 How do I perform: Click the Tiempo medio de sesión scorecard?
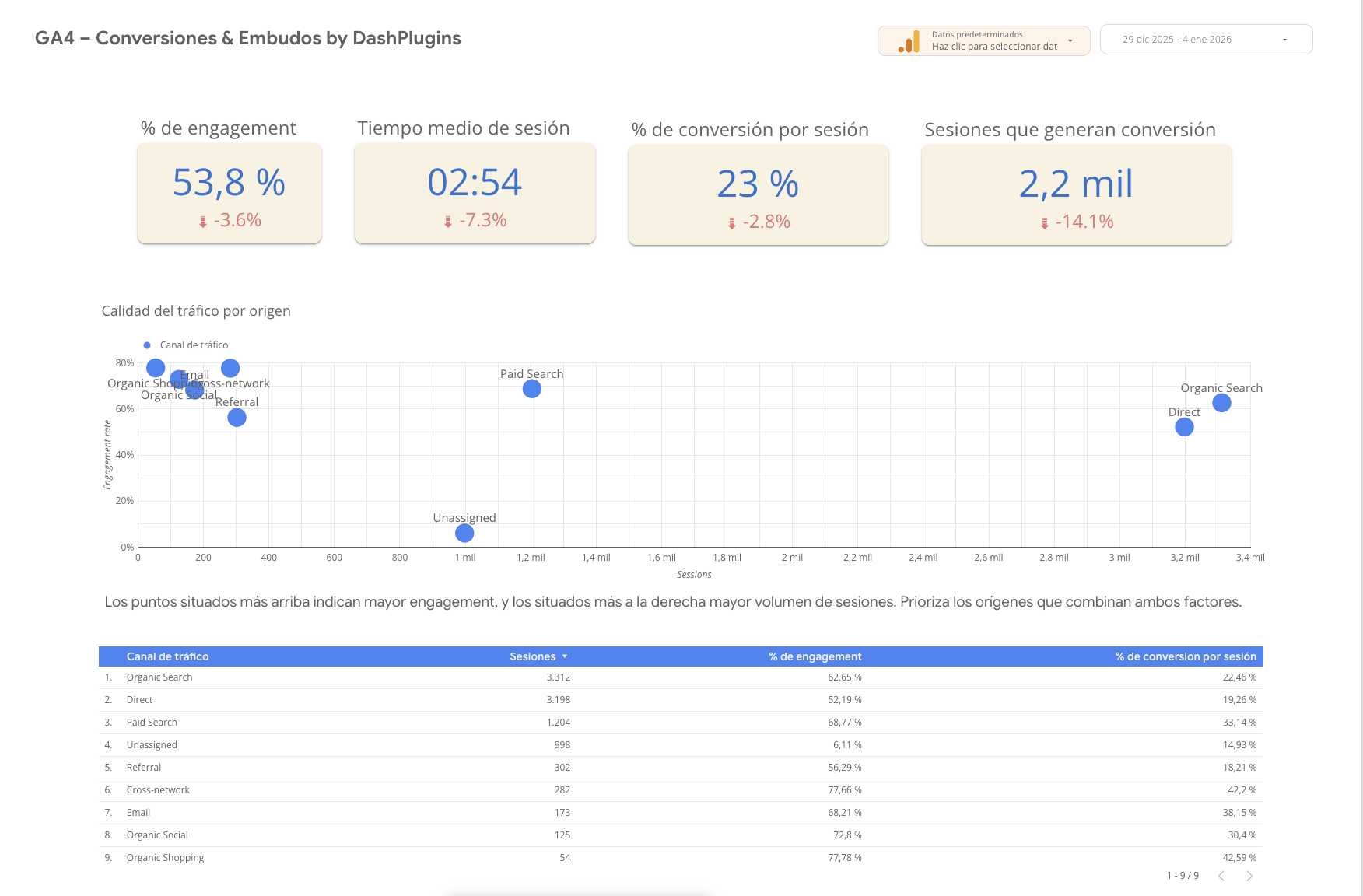pos(475,194)
